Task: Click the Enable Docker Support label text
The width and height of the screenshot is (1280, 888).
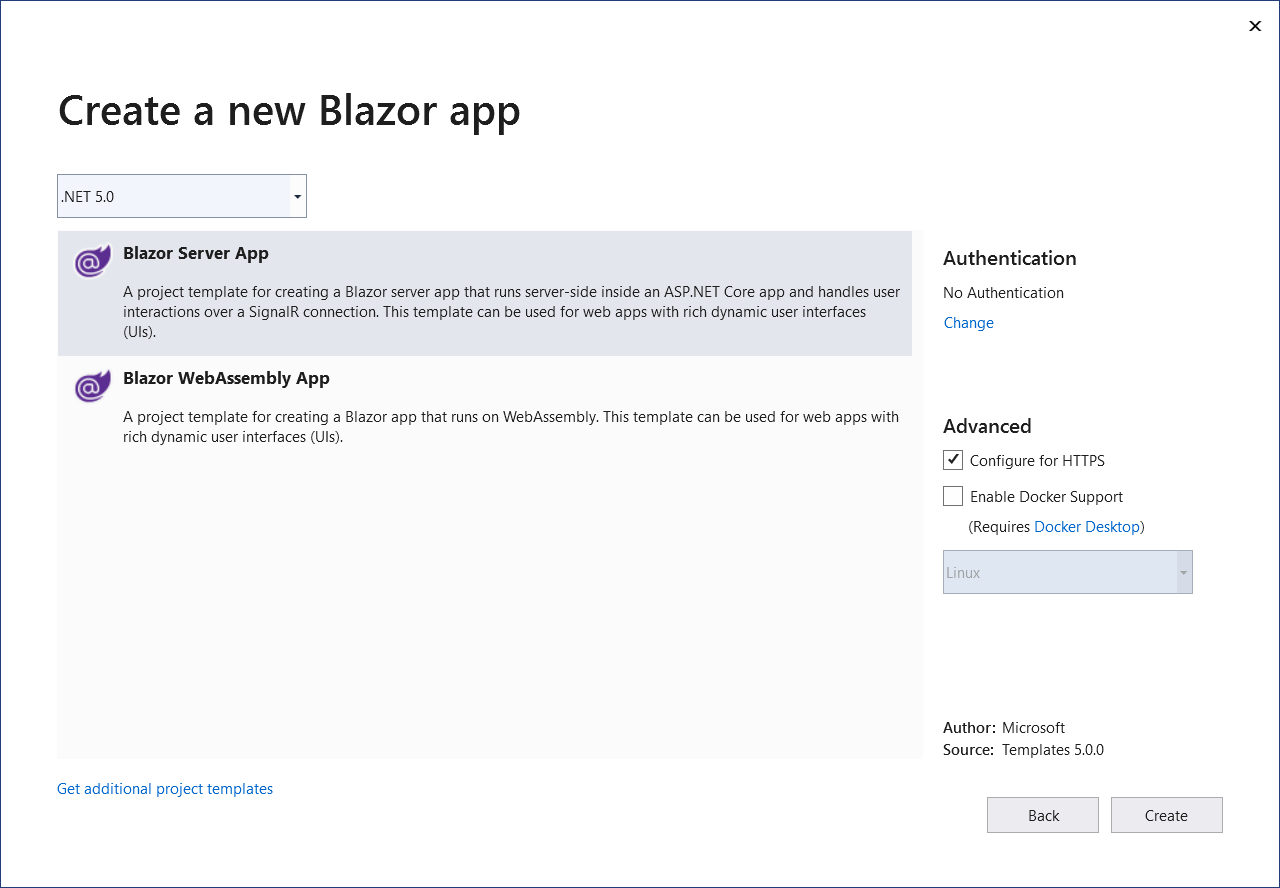Action: (x=1046, y=497)
